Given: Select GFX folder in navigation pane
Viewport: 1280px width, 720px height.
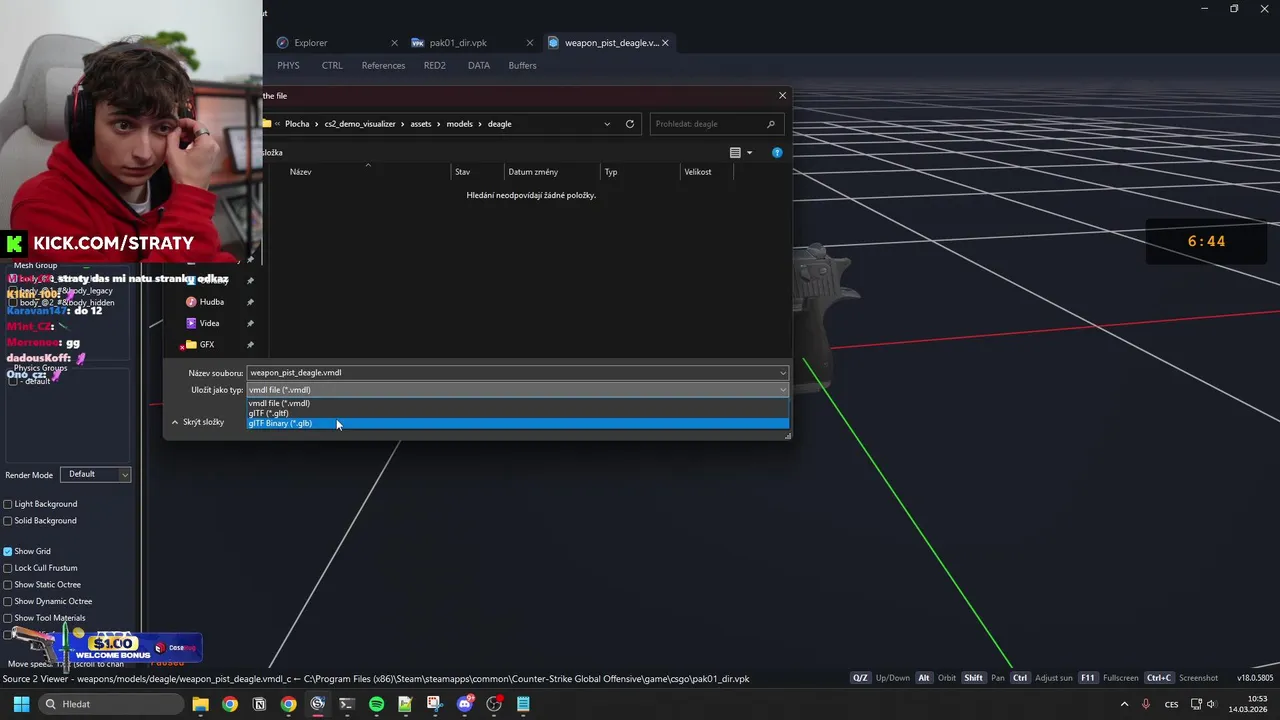Looking at the screenshot, I should click(207, 344).
